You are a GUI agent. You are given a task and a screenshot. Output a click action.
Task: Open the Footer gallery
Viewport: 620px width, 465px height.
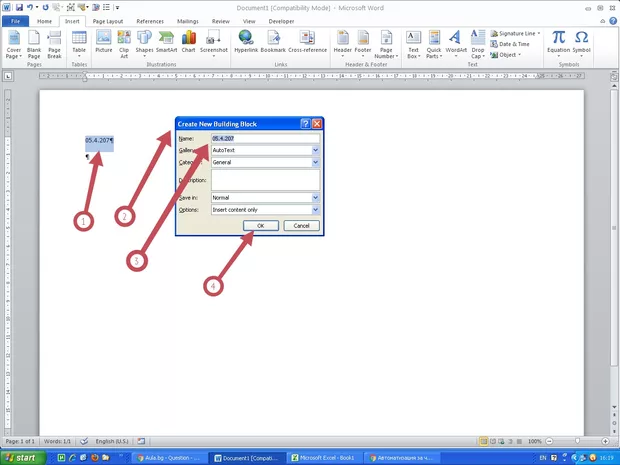[363, 43]
